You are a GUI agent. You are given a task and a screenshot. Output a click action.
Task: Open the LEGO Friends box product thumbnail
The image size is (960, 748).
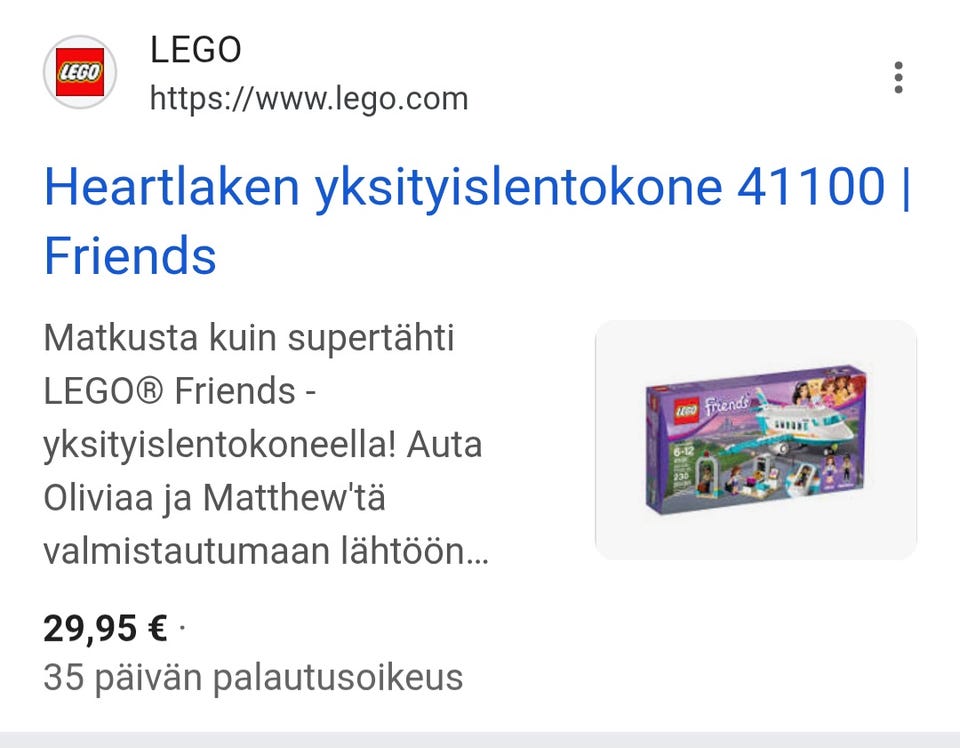point(756,439)
